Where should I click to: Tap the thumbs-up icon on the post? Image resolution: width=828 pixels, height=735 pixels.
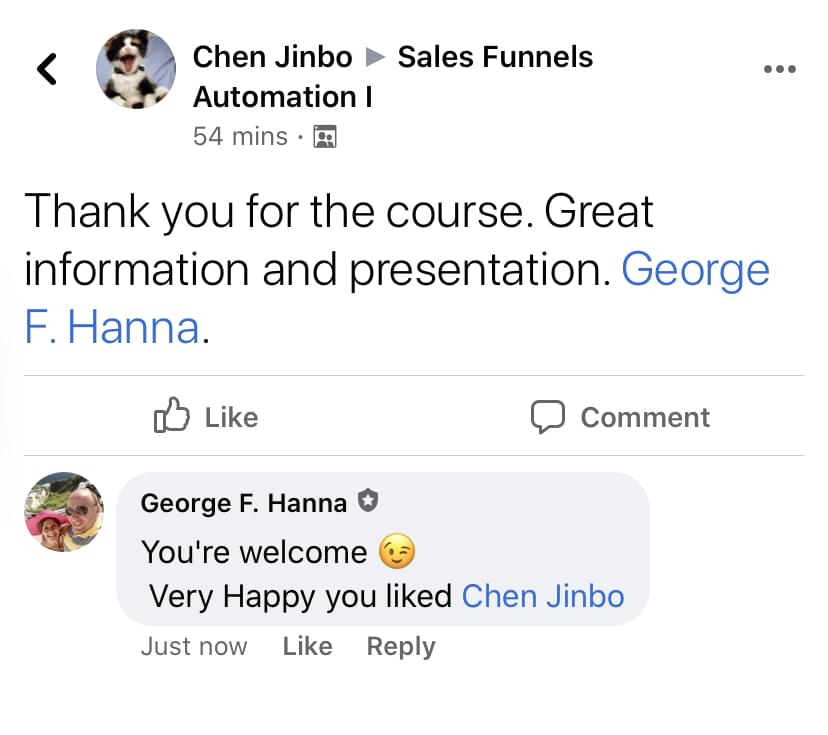pyautogui.click(x=171, y=416)
